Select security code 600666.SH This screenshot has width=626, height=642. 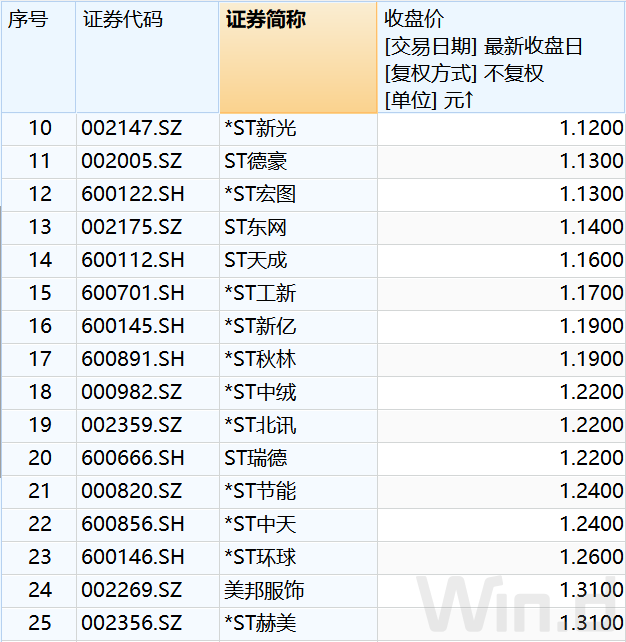tap(147, 458)
